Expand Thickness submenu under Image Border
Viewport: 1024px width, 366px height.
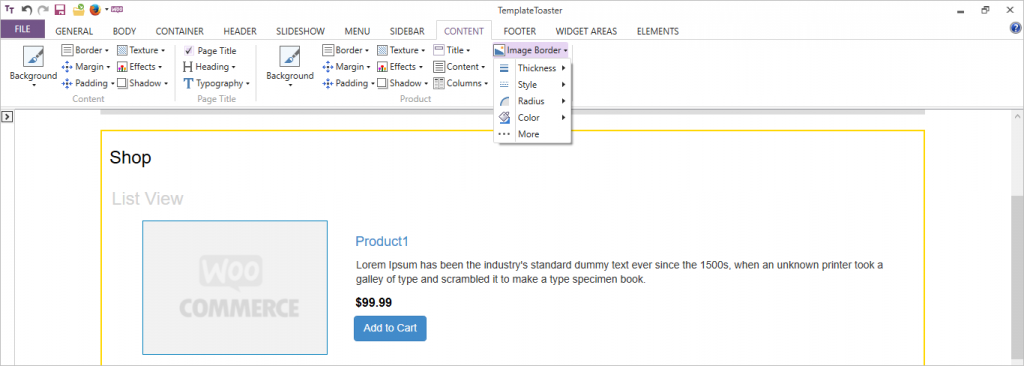click(x=532, y=68)
